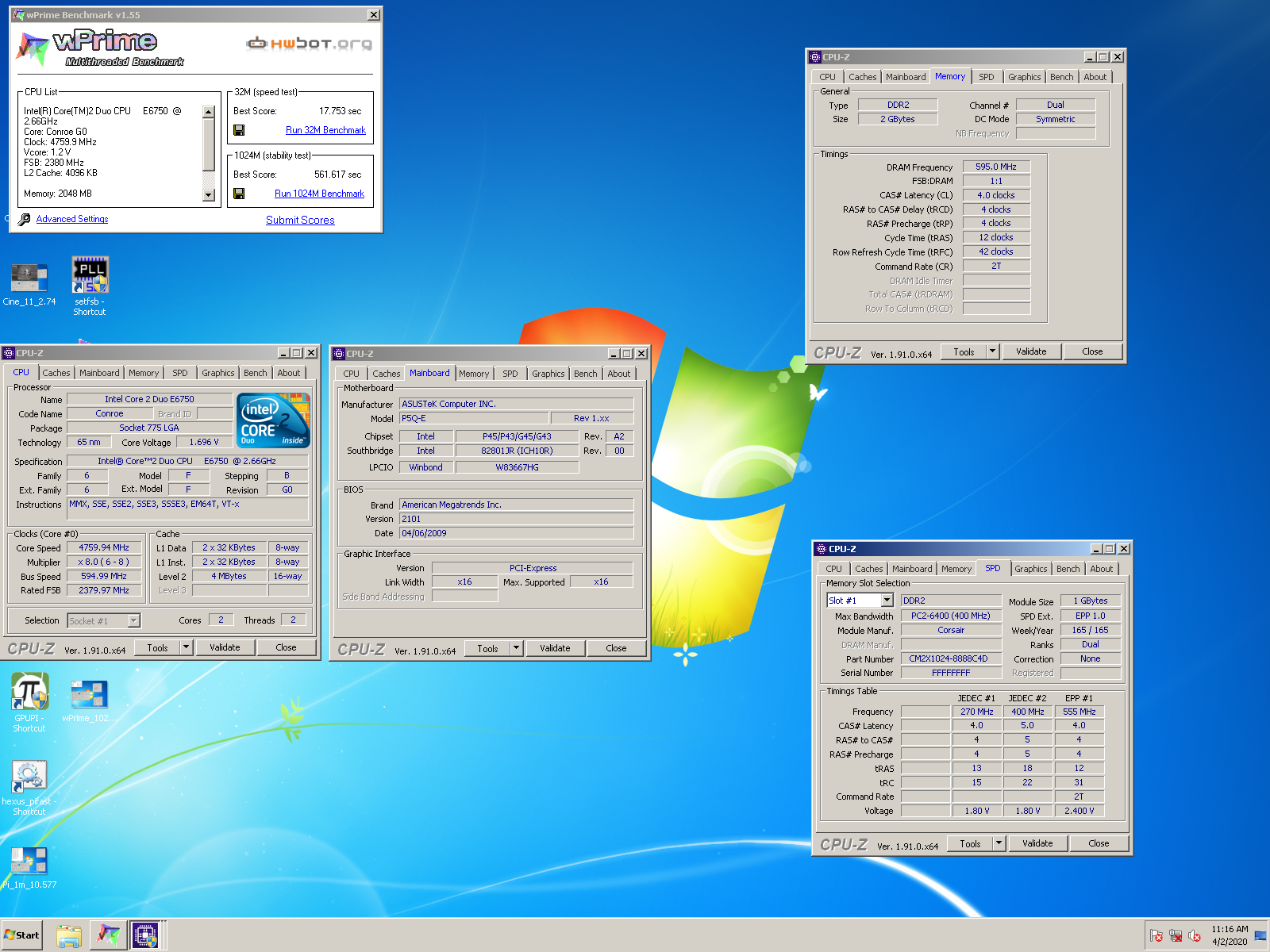Select the wPrime_102 desktop icon
This screenshot has height=952, width=1270.
tap(89, 701)
